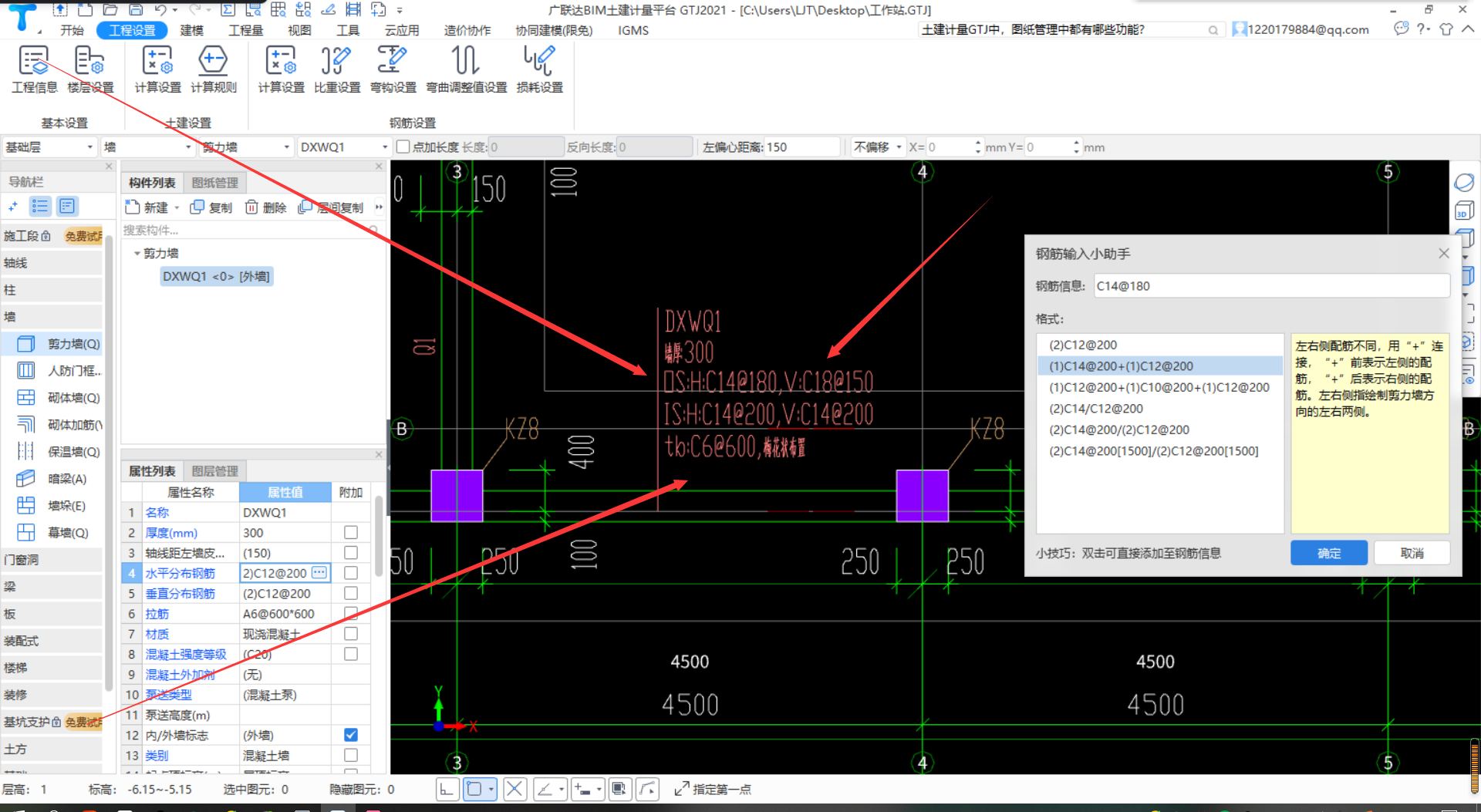Open ellipsis button in 水平分布钢筋 value cell
The height and width of the screenshot is (812, 1481).
[319, 572]
